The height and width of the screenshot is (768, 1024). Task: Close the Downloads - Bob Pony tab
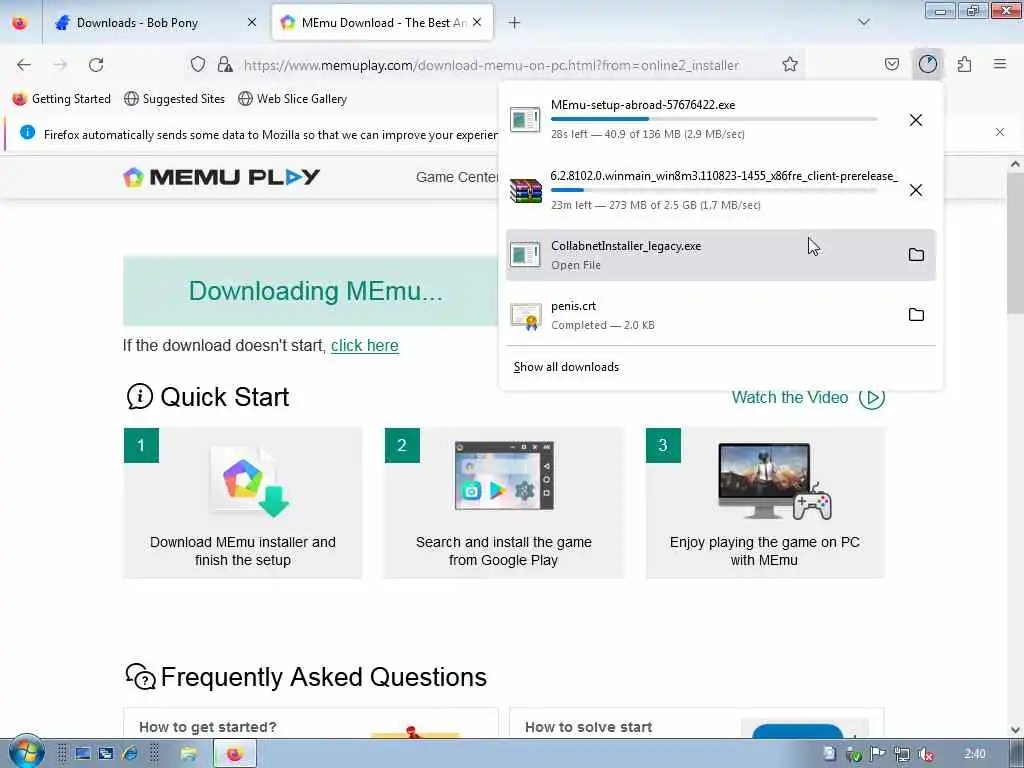(x=251, y=22)
